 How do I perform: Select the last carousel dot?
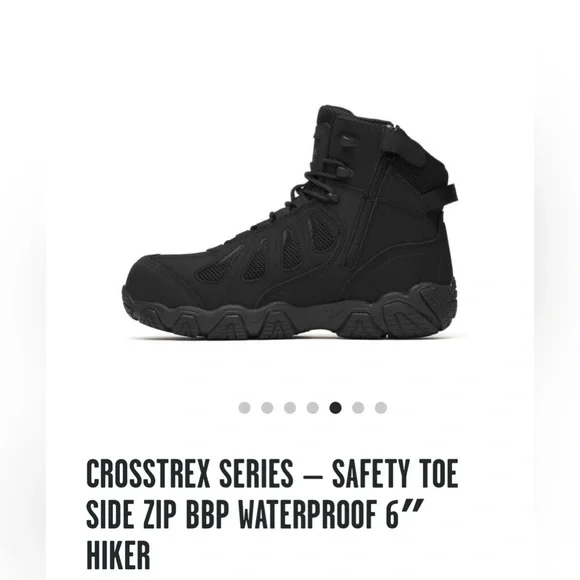[381, 408]
